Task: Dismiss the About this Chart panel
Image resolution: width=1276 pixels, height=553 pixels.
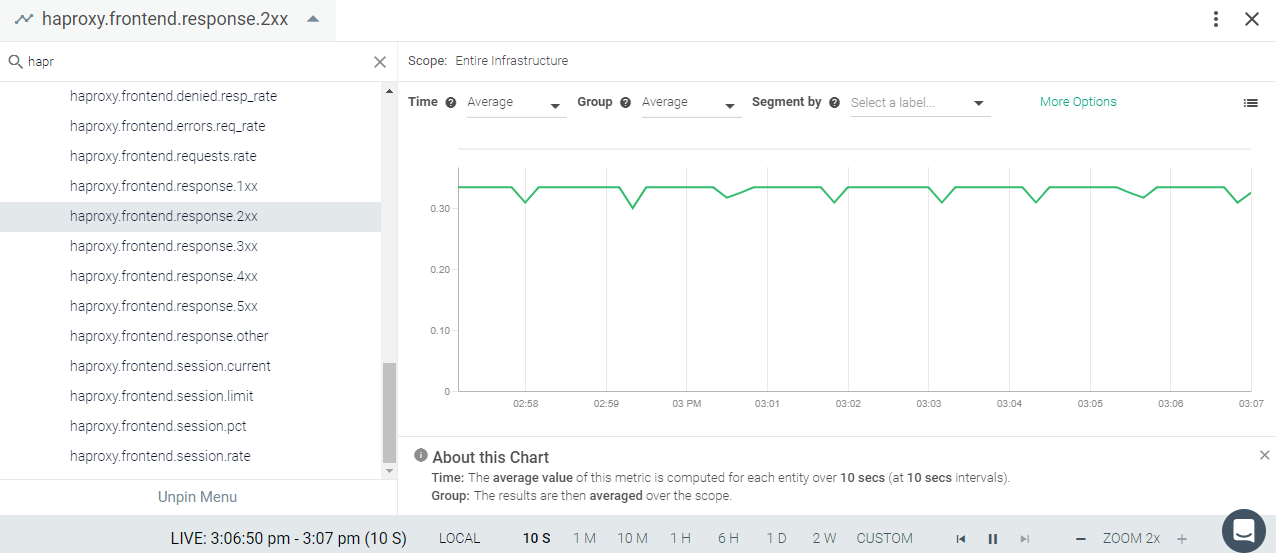Action: click(x=1264, y=455)
